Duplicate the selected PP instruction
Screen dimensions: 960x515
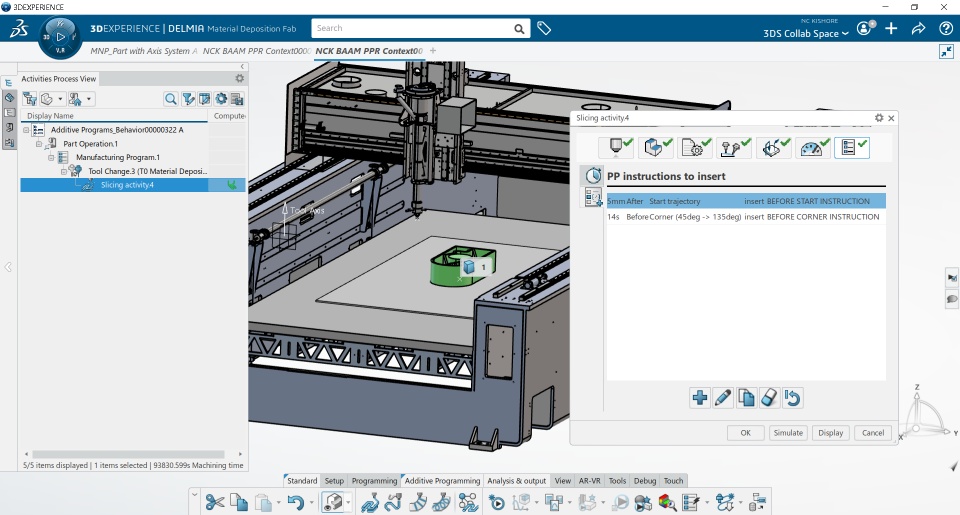point(746,398)
